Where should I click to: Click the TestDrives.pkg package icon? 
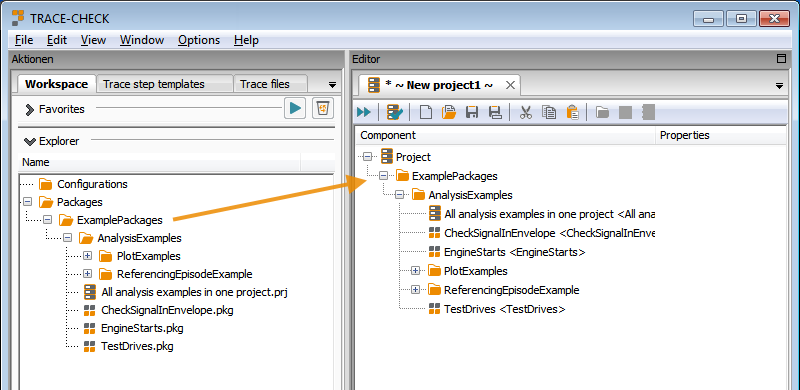[90, 346]
